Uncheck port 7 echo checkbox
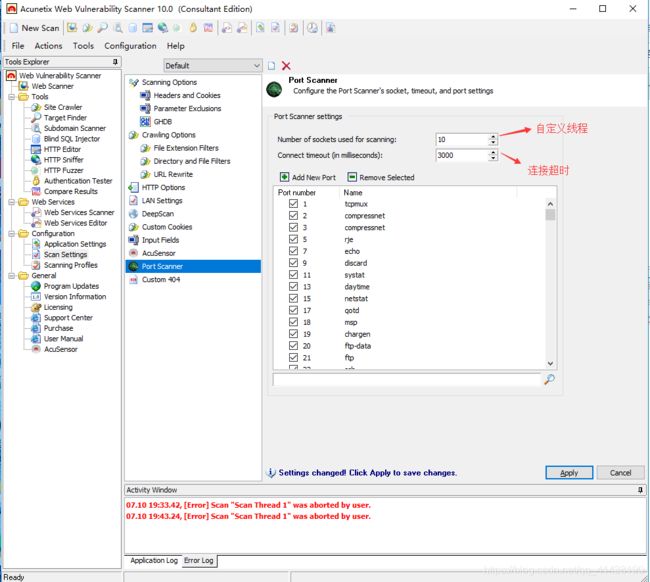 293,251
